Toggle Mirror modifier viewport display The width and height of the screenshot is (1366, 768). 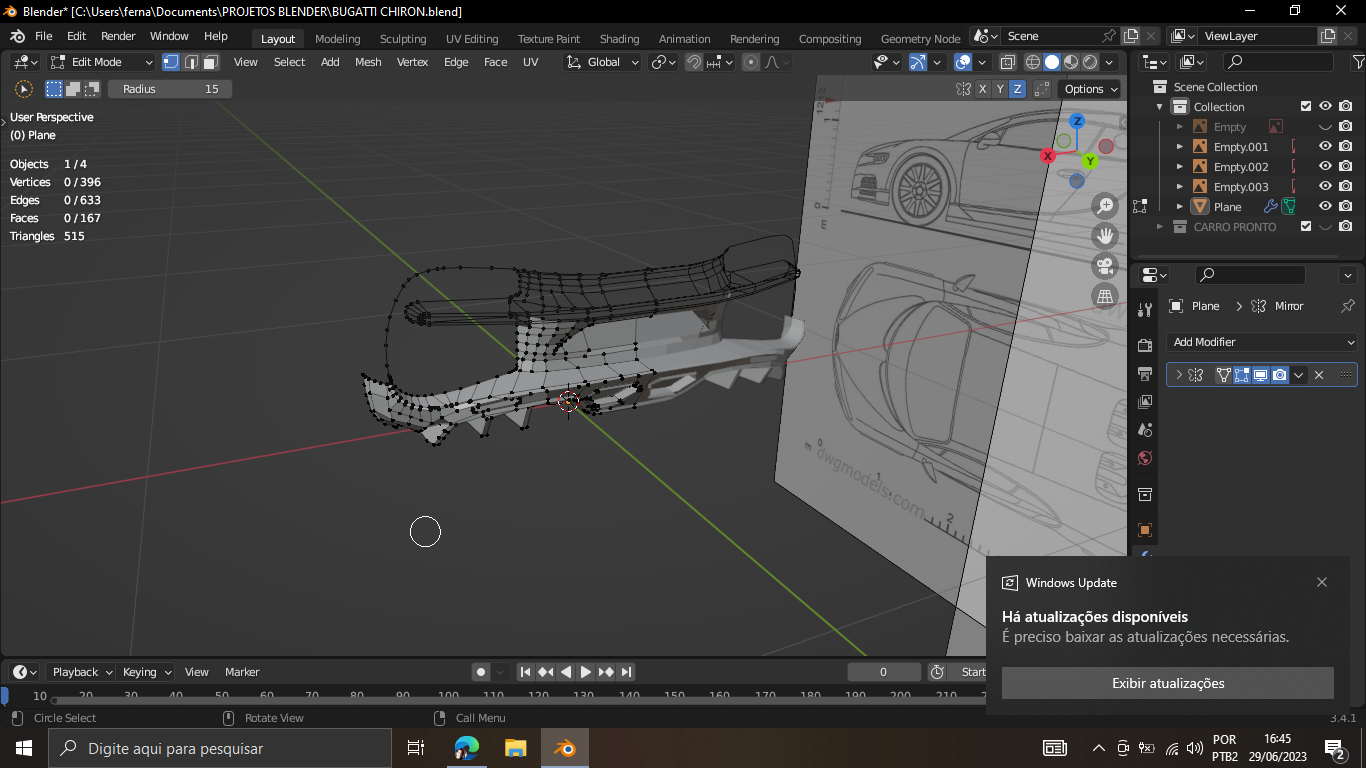click(x=1261, y=375)
